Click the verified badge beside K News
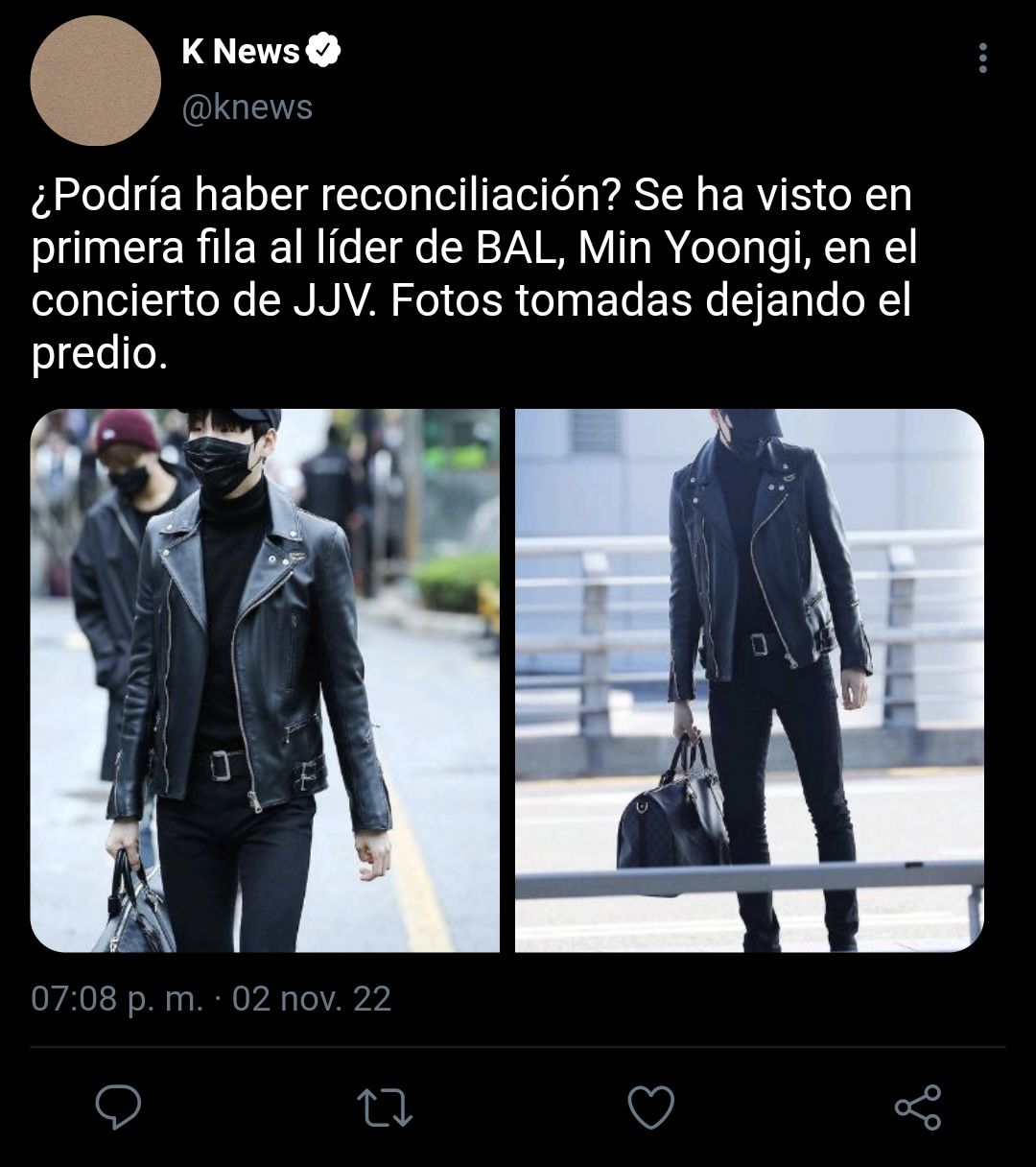This screenshot has width=1036, height=1167. click(x=324, y=51)
